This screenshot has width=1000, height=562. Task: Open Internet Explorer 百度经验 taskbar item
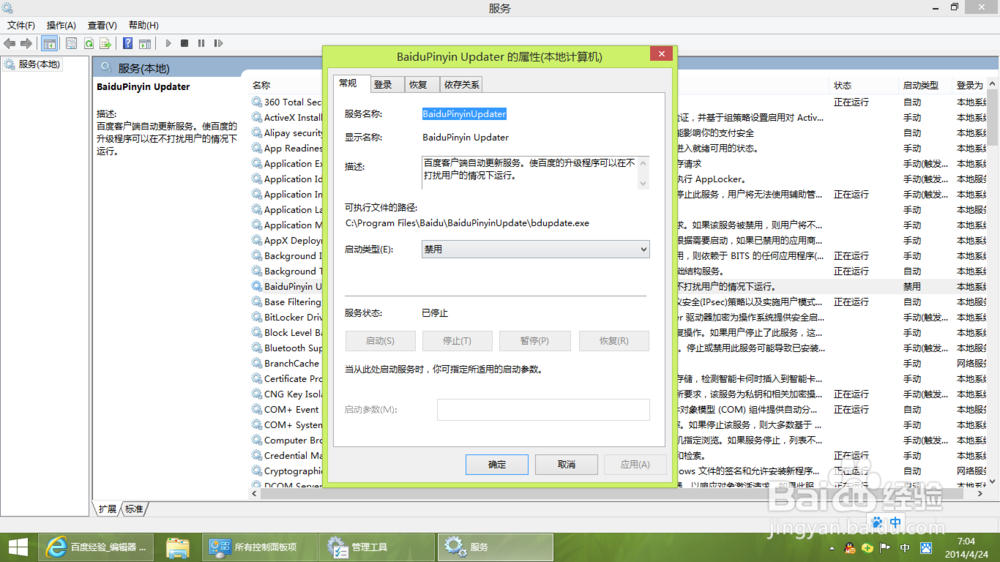coord(97,547)
